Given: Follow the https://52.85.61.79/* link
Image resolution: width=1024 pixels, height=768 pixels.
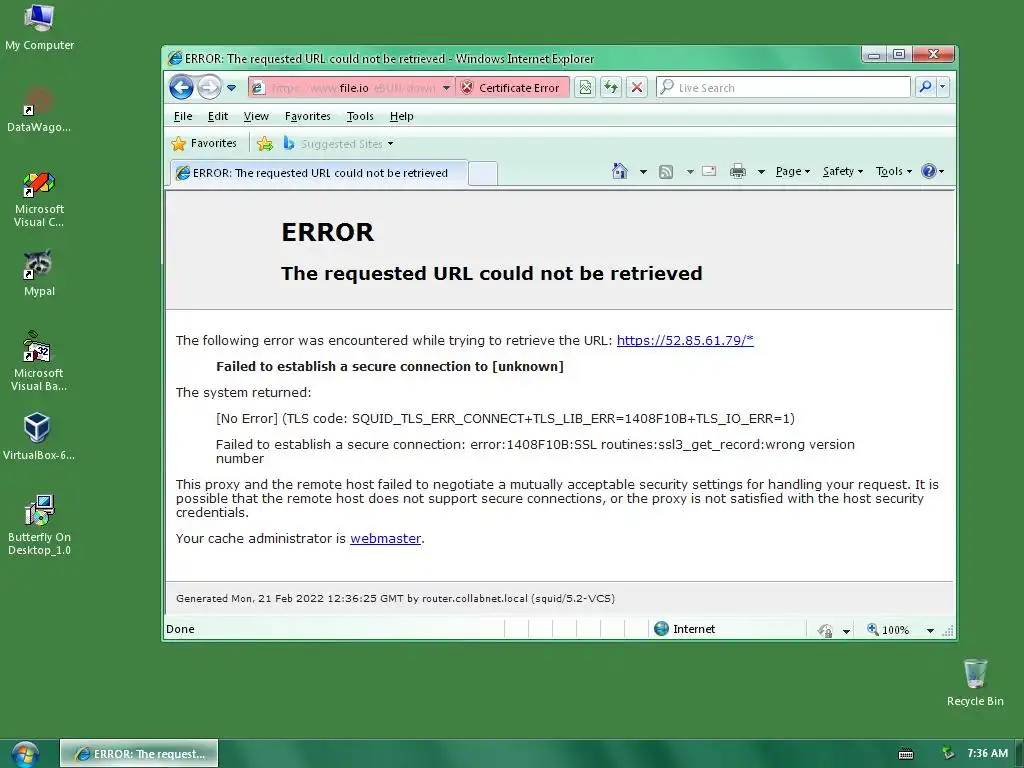Looking at the screenshot, I should (x=685, y=340).
